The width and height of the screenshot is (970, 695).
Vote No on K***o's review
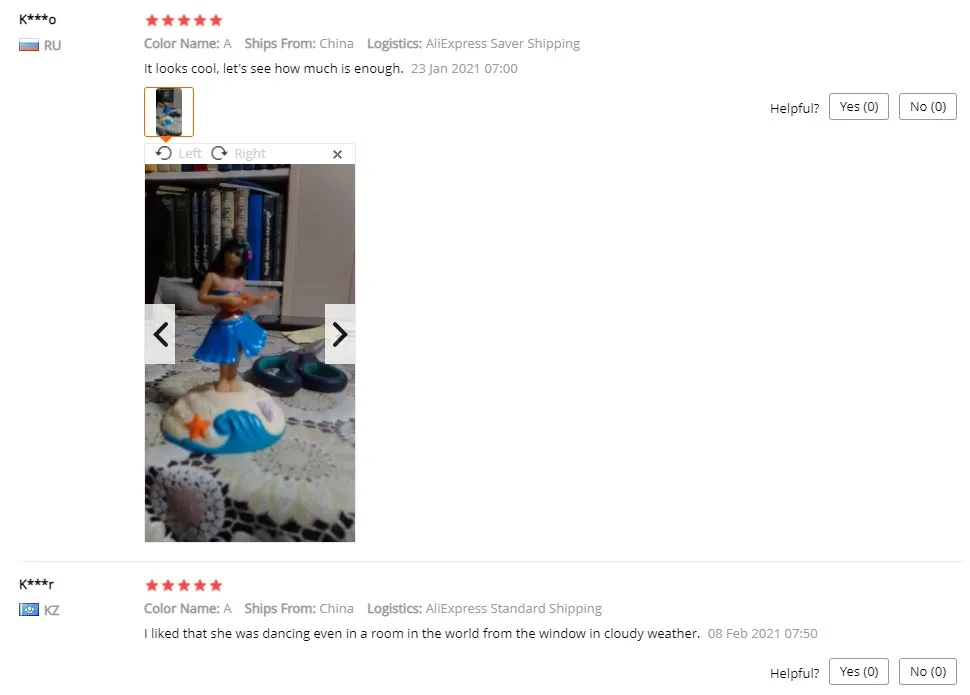(x=927, y=106)
